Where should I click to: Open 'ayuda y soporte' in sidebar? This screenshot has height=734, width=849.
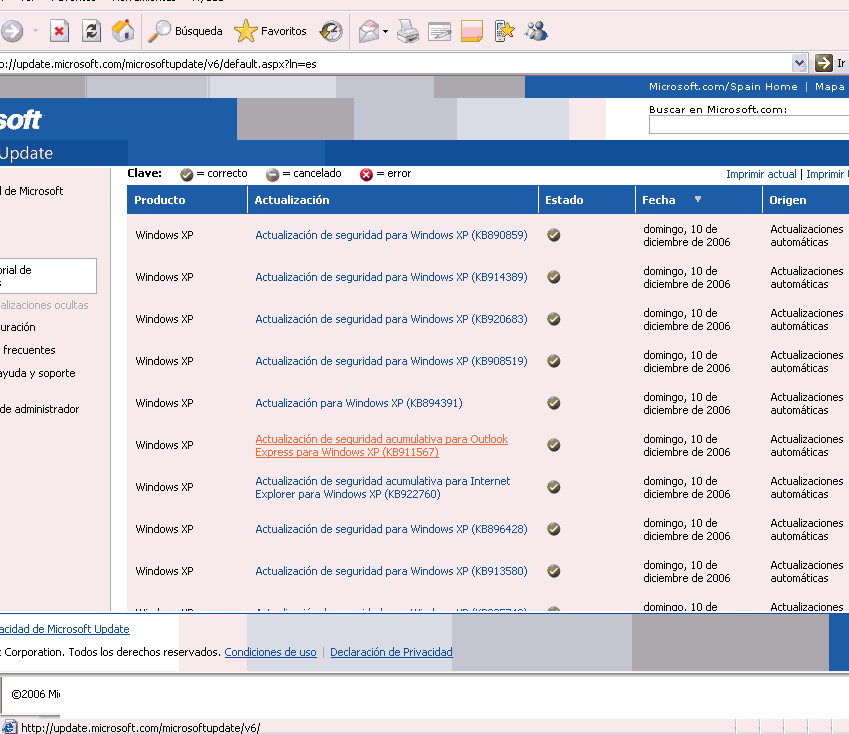click(37, 373)
